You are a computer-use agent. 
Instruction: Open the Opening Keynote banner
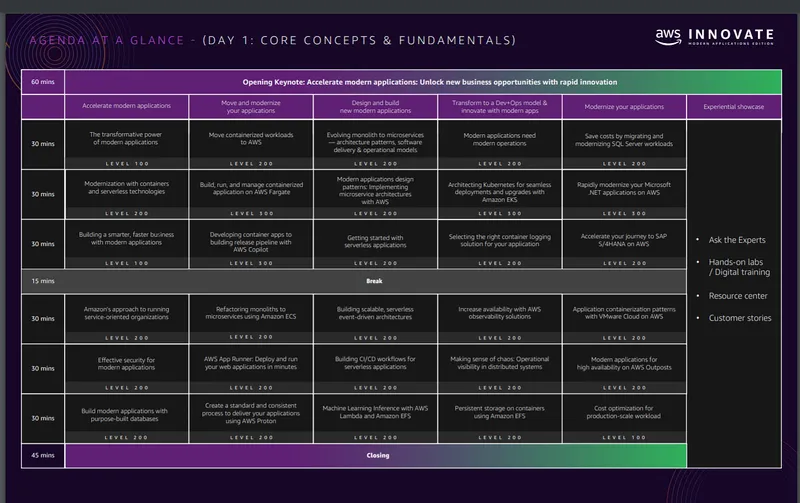pyautogui.click(x=423, y=82)
